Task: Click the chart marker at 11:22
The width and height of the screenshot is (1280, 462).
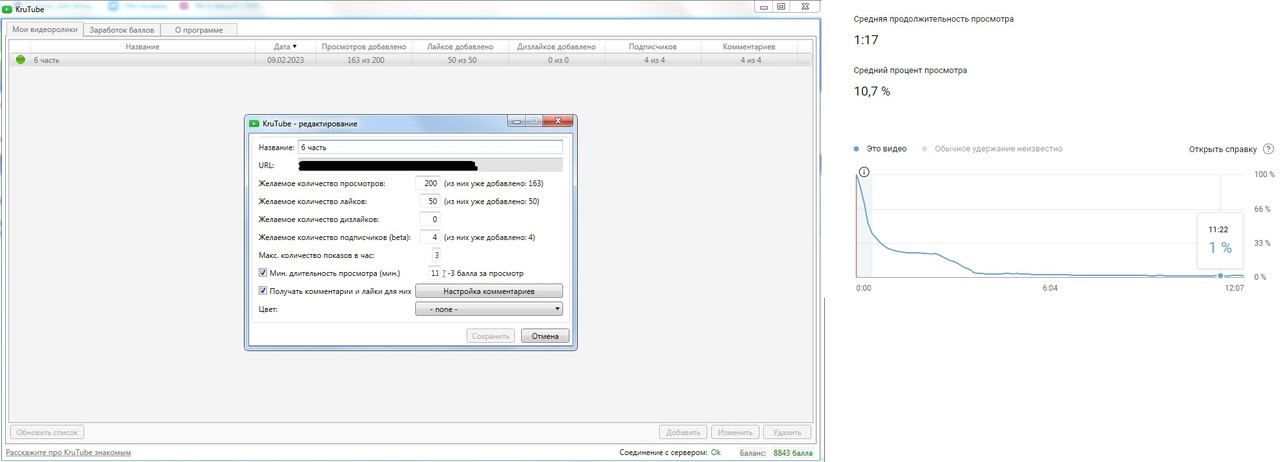Action: (1220, 275)
